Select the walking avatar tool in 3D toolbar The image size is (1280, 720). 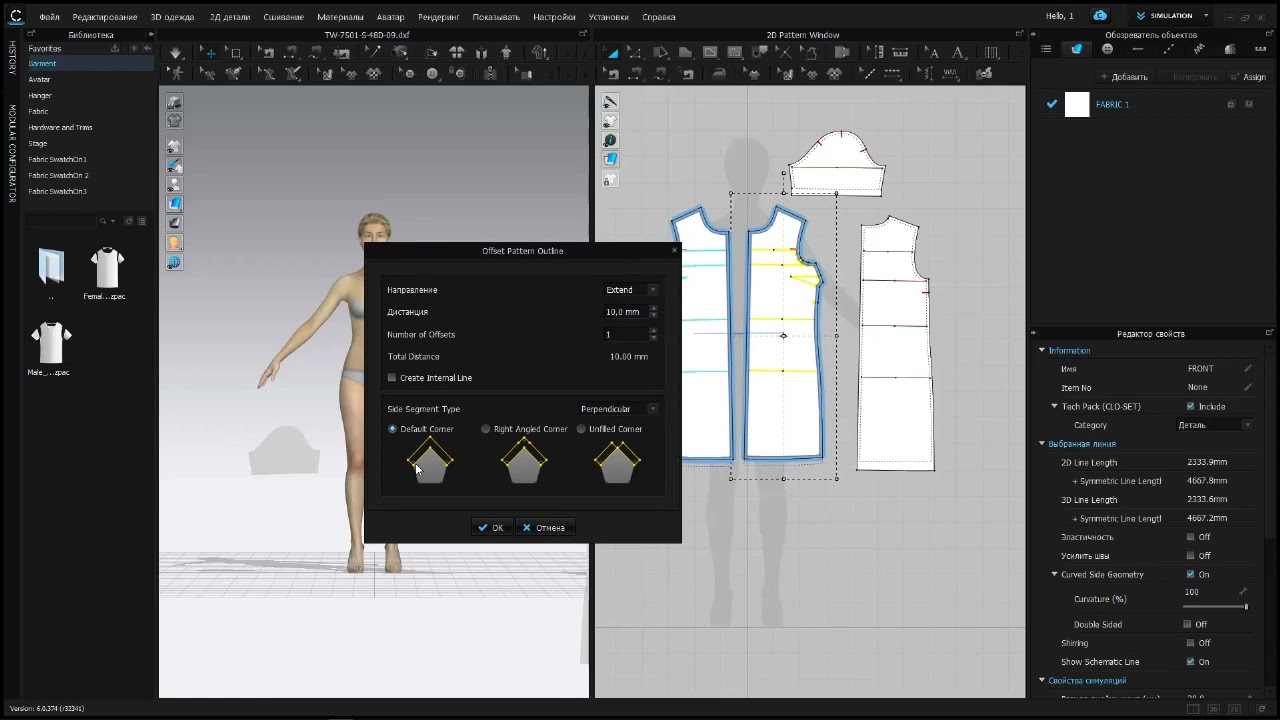coord(175,74)
